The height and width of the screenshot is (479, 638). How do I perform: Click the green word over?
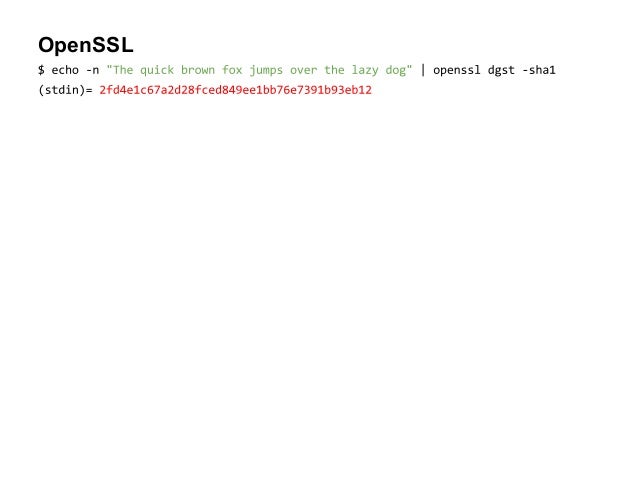point(304,70)
